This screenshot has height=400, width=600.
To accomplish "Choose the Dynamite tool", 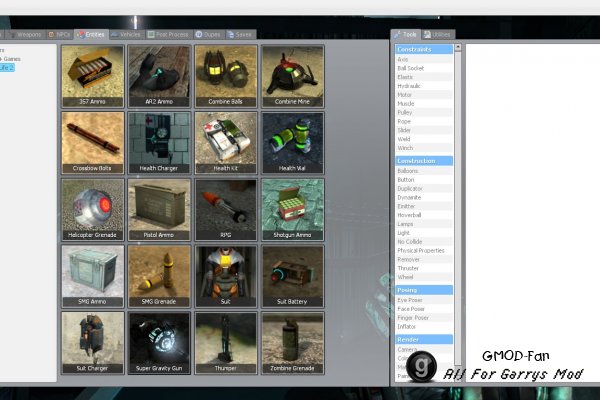I will pos(424,198).
